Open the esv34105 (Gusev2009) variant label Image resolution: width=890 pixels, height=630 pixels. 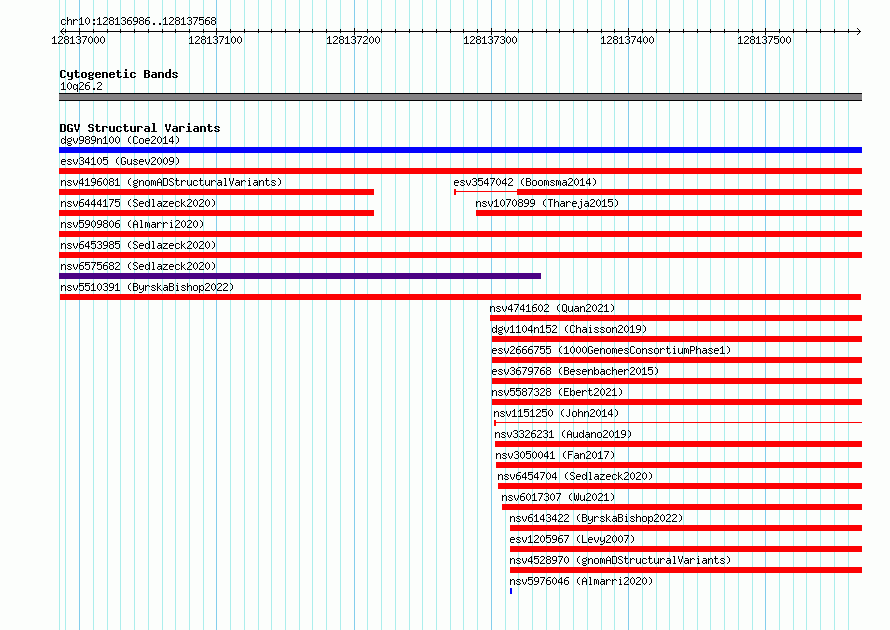120,161
